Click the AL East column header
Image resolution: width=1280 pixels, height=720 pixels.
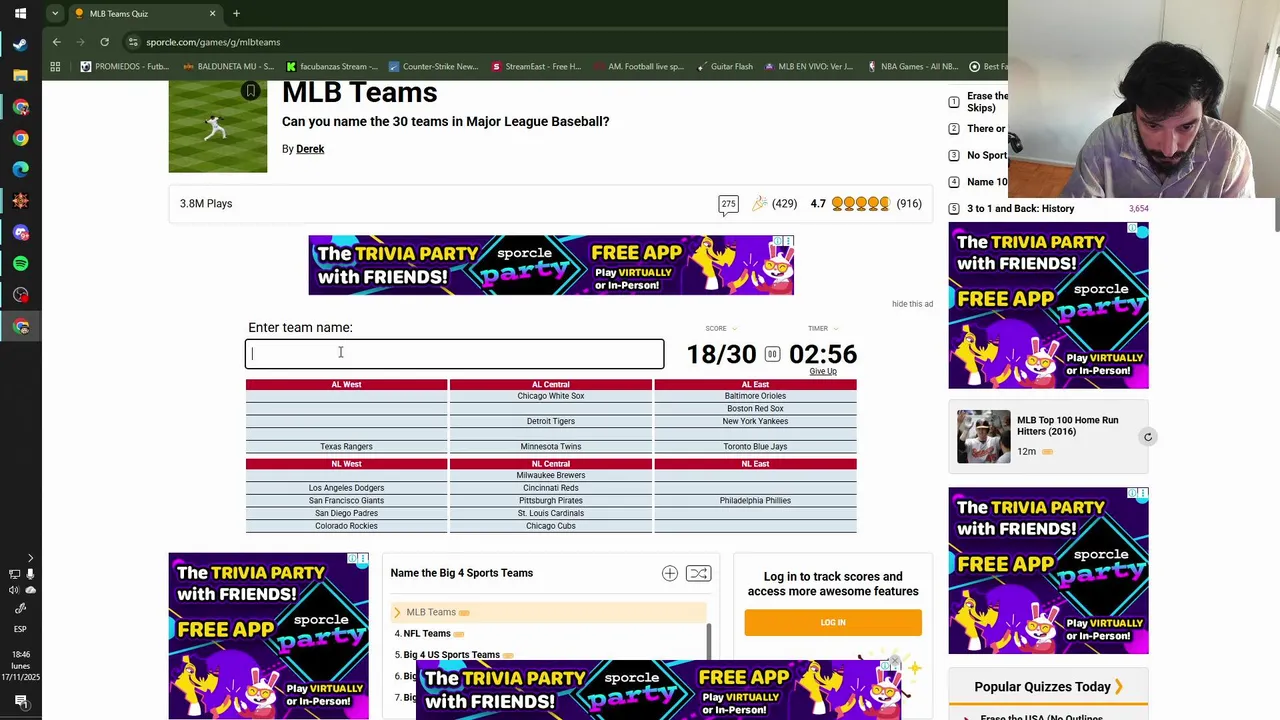[x=755, y=385]
